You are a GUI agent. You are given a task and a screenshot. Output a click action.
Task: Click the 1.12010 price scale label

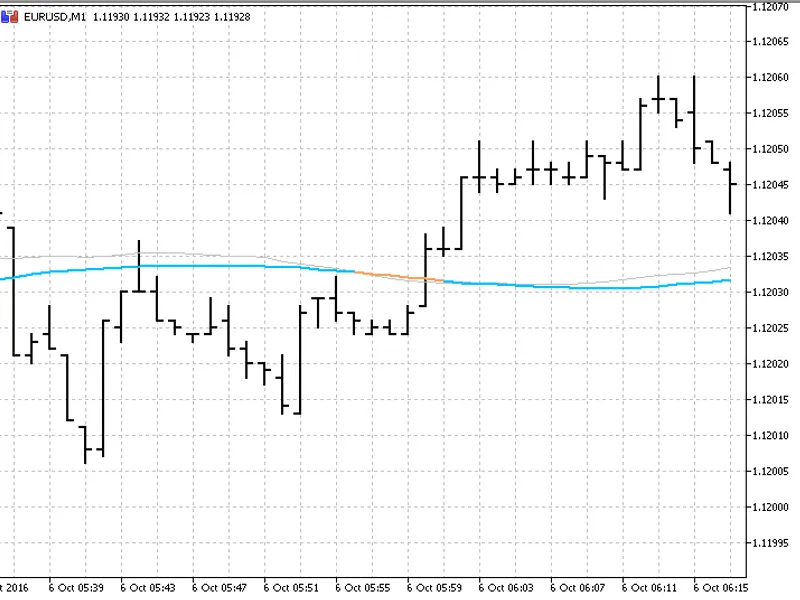tap(770, 435)
